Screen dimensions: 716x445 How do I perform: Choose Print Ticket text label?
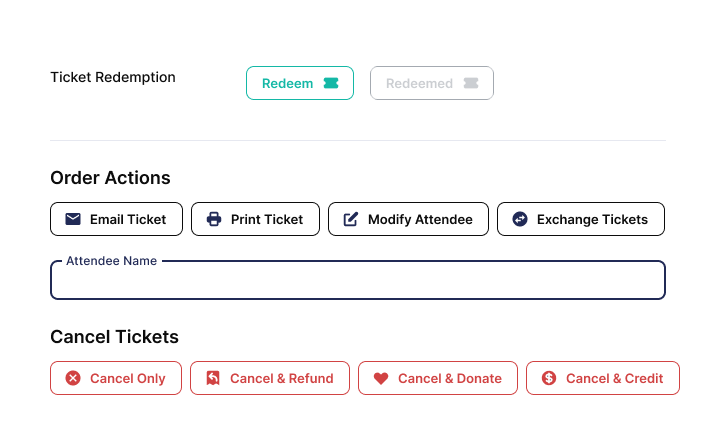(267, 220)
